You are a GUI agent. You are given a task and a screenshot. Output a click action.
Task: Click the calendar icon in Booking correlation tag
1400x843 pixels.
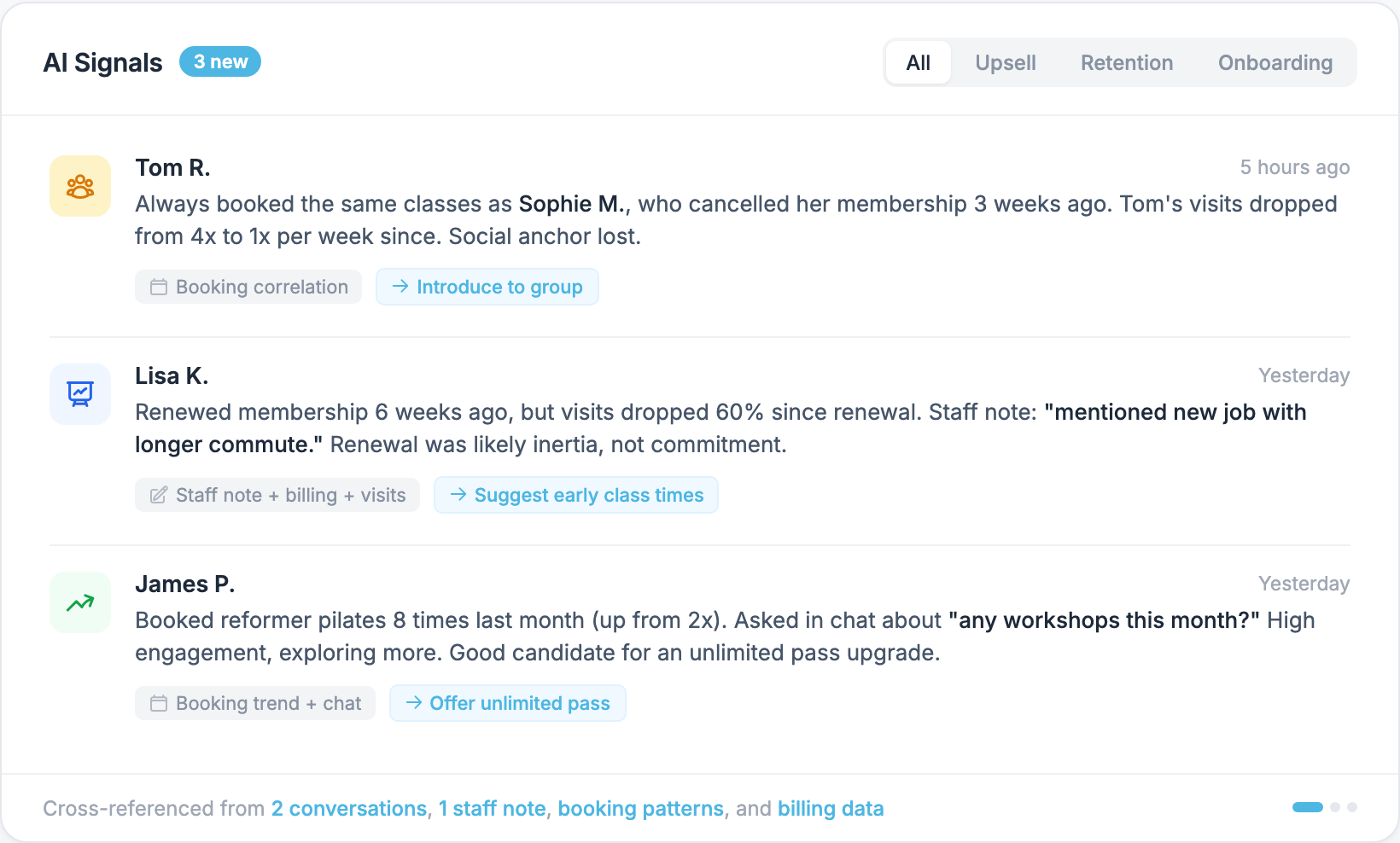click(x=159, y=288)
